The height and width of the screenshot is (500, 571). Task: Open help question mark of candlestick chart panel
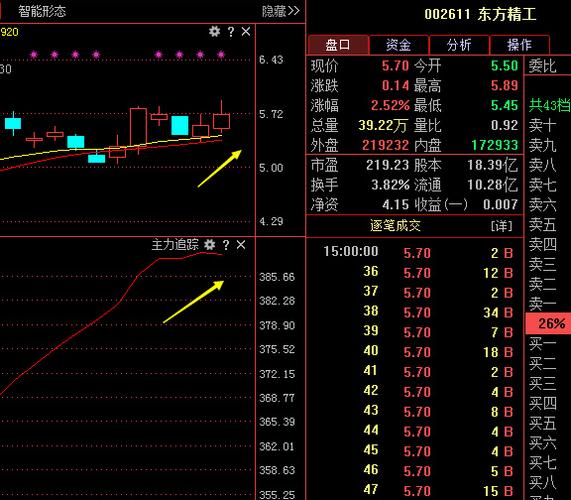click(x=231, y=32)
